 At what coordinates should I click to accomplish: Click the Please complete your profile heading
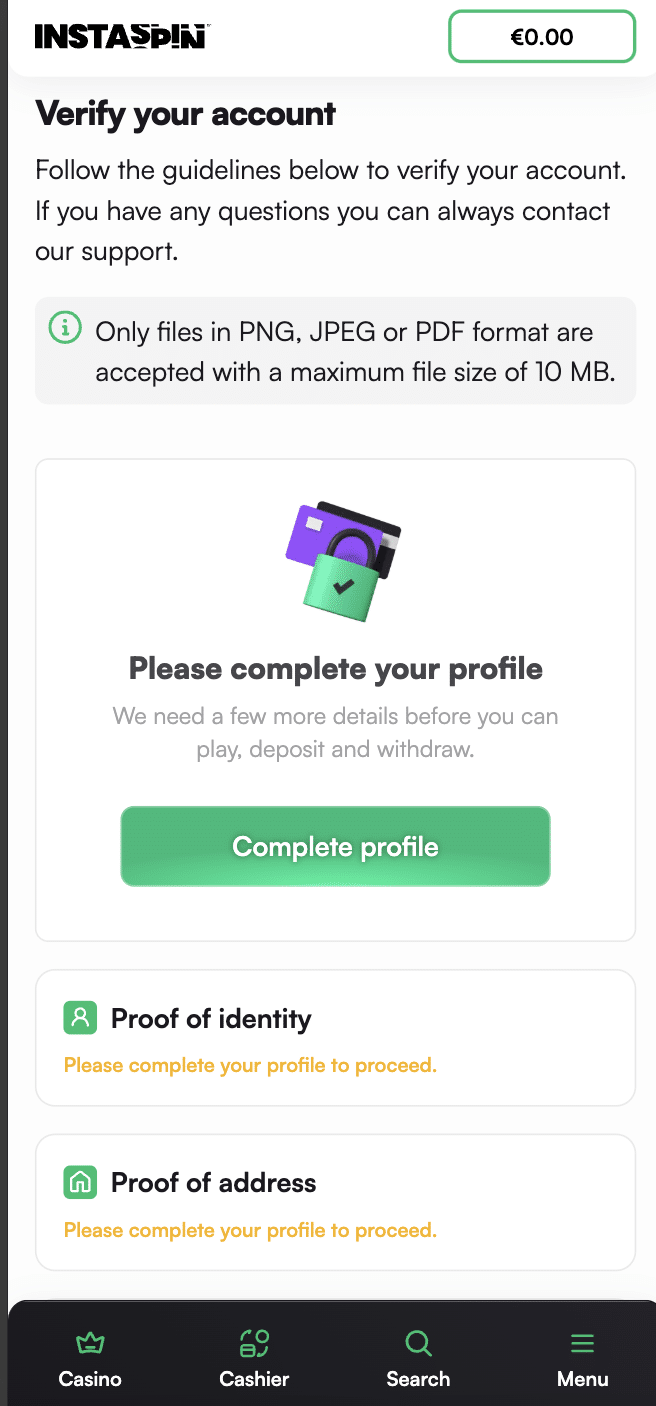[x=336, y=668]
